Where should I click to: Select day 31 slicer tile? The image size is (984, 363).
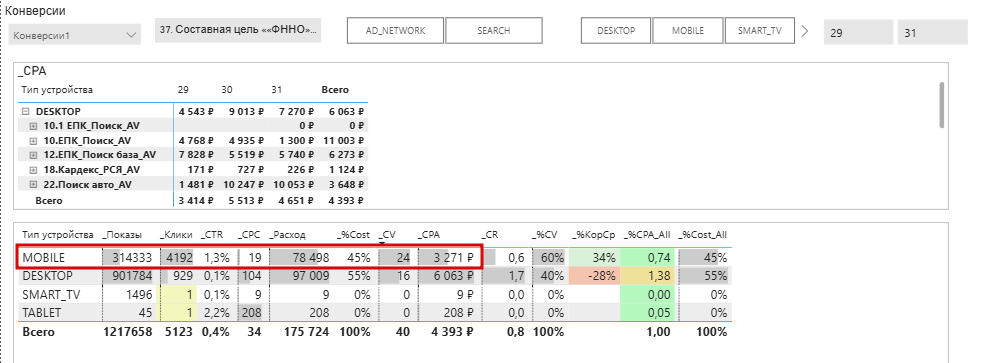[x=933, y=33]
